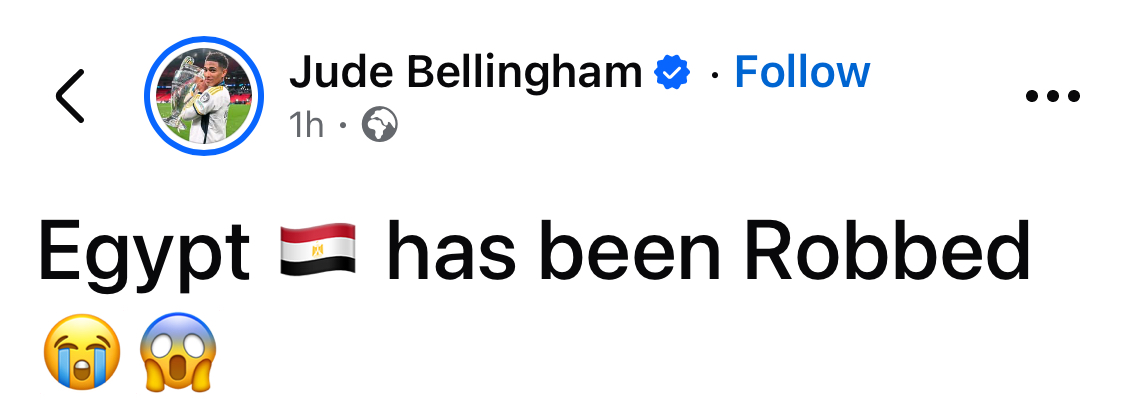Click the Egypt flag emoji

click(x=318, y=250)
